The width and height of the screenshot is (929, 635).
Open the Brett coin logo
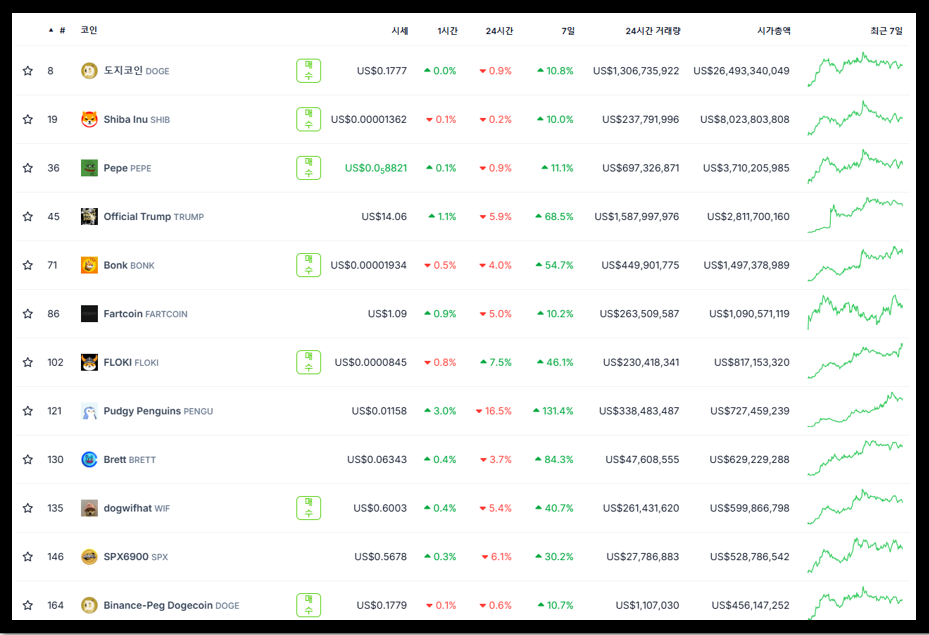coord(89,460)
